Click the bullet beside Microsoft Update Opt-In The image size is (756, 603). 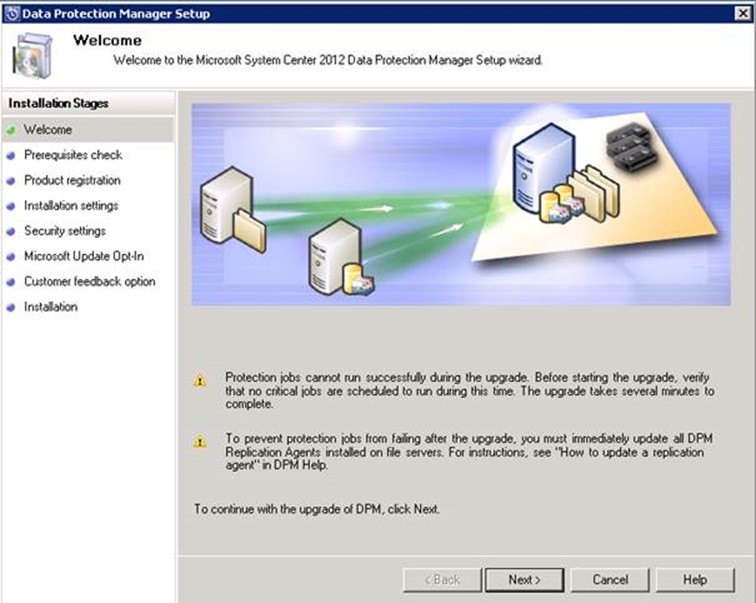[11, 257]
